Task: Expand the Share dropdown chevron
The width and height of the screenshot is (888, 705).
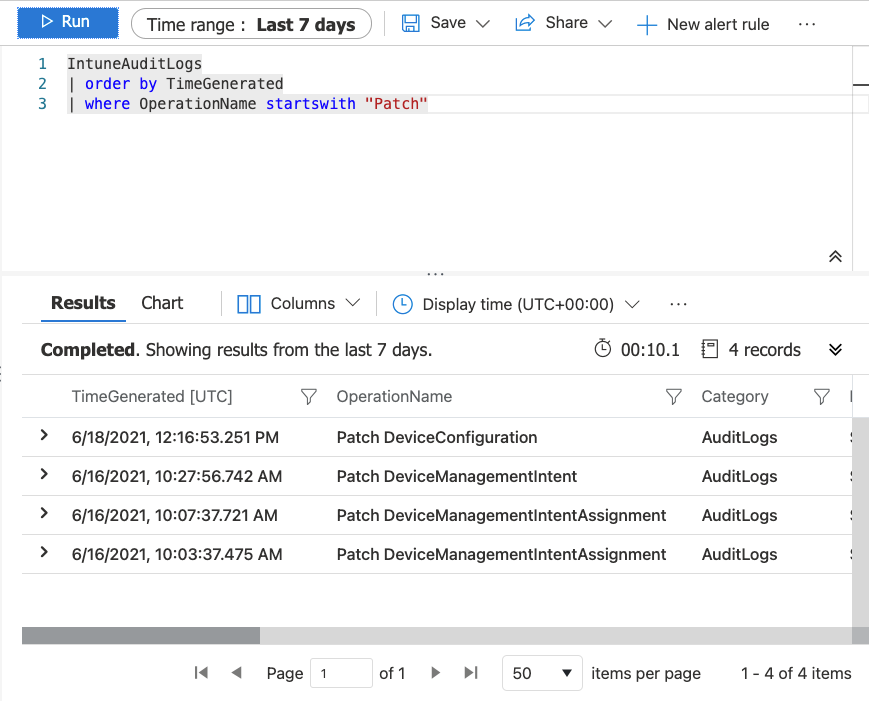Action: point(605,24)
